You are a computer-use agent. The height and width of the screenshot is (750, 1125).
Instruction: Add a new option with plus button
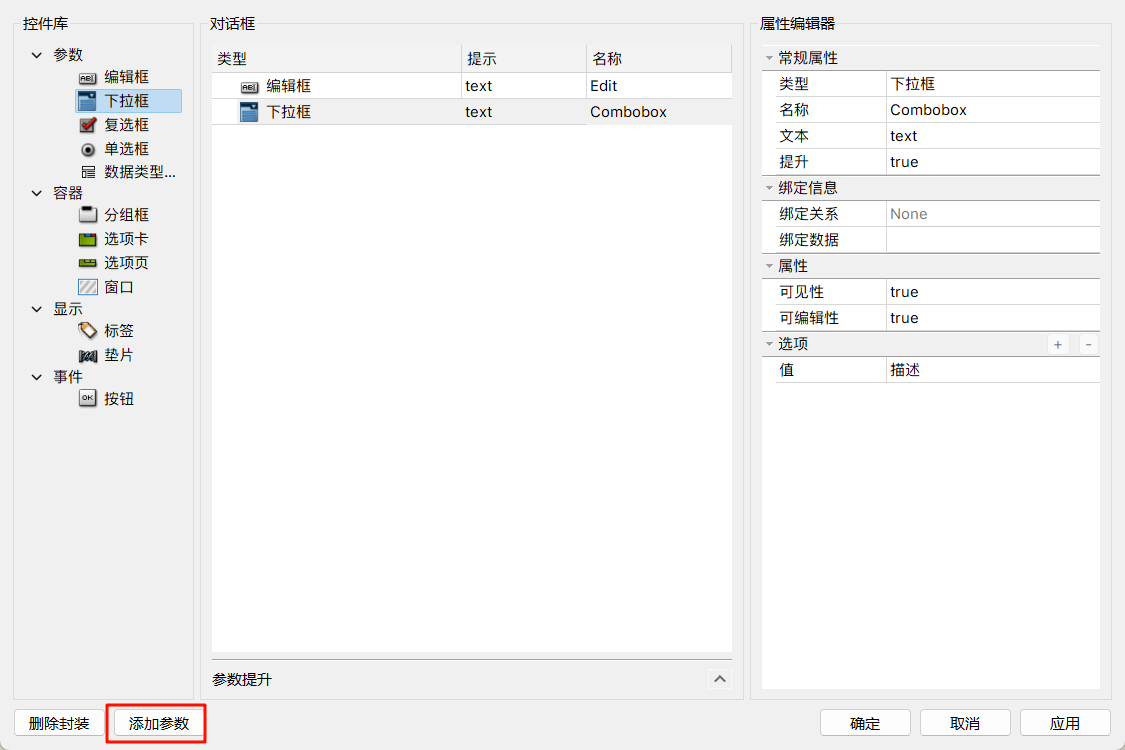1057,344
